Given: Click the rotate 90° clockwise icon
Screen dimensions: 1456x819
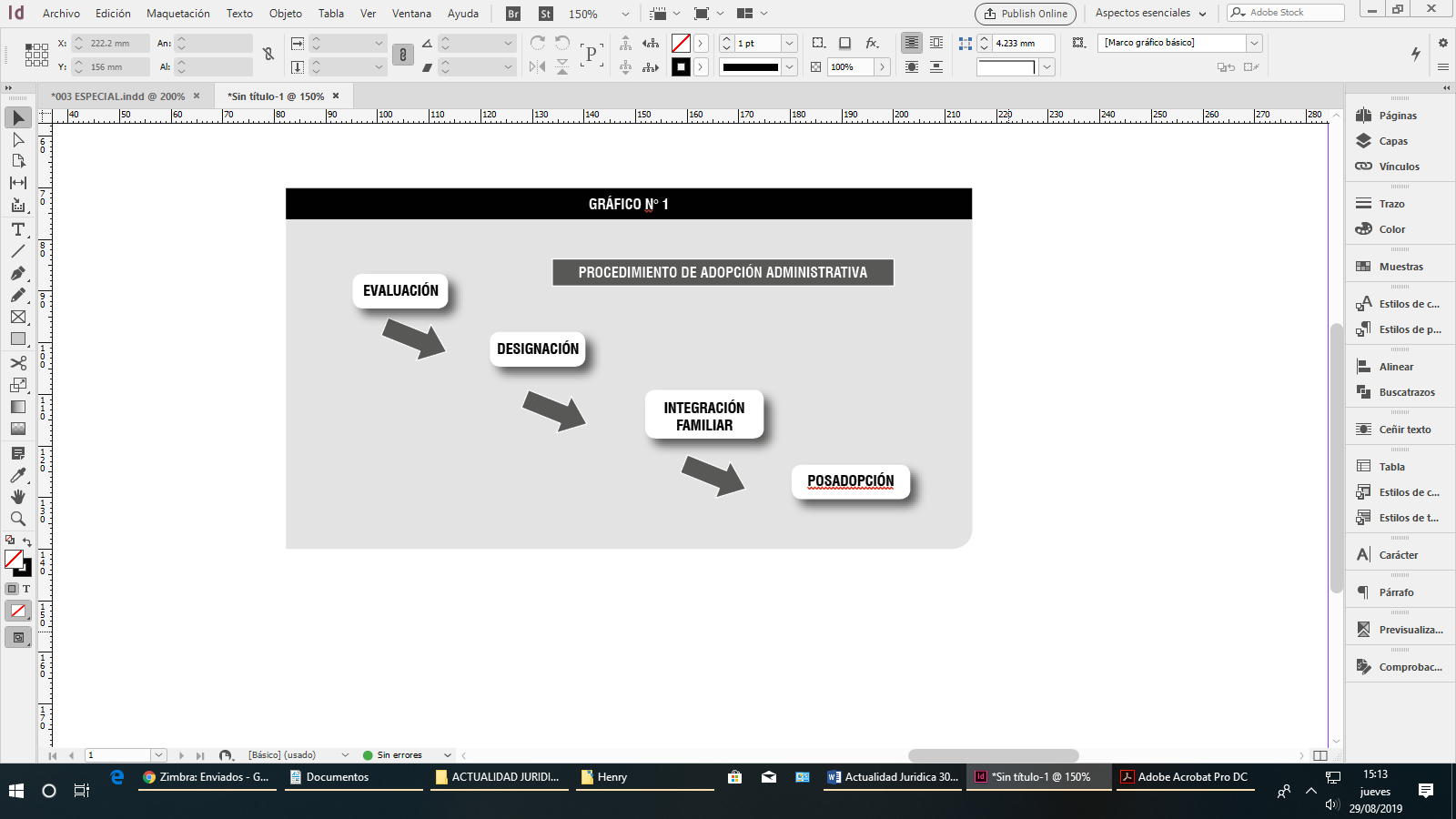Looking at the screenshot, I should click(x=538, y=43).
